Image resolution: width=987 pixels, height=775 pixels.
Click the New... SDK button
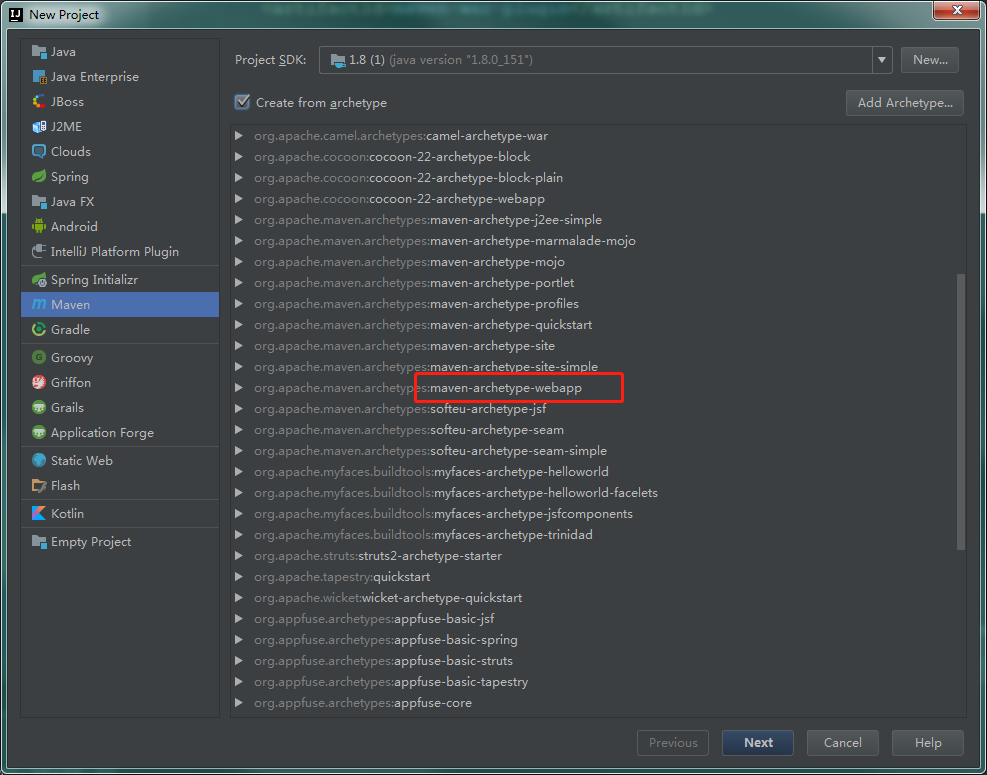(x=930, y=60)
